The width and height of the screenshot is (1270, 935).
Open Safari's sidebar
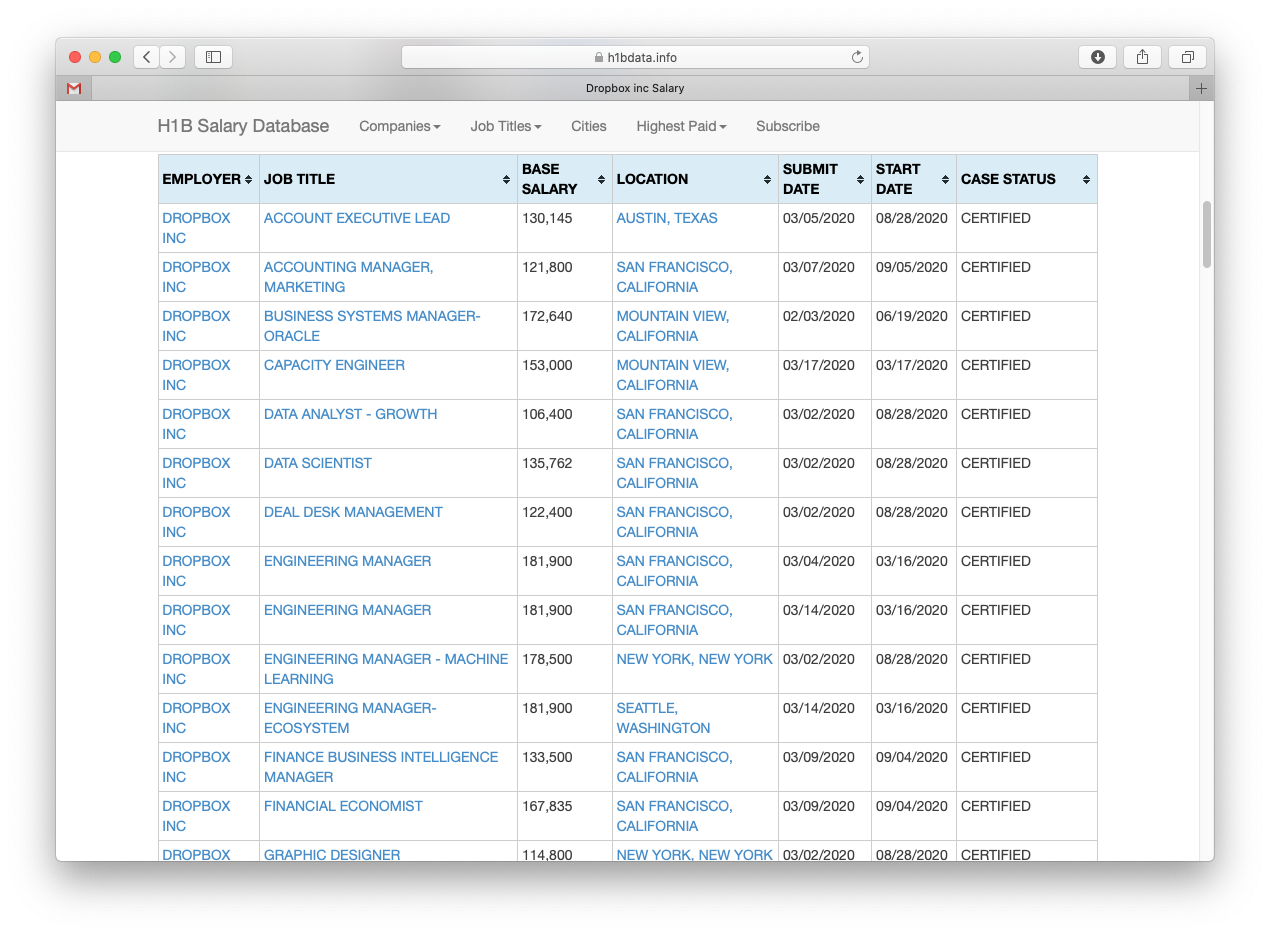213,57
